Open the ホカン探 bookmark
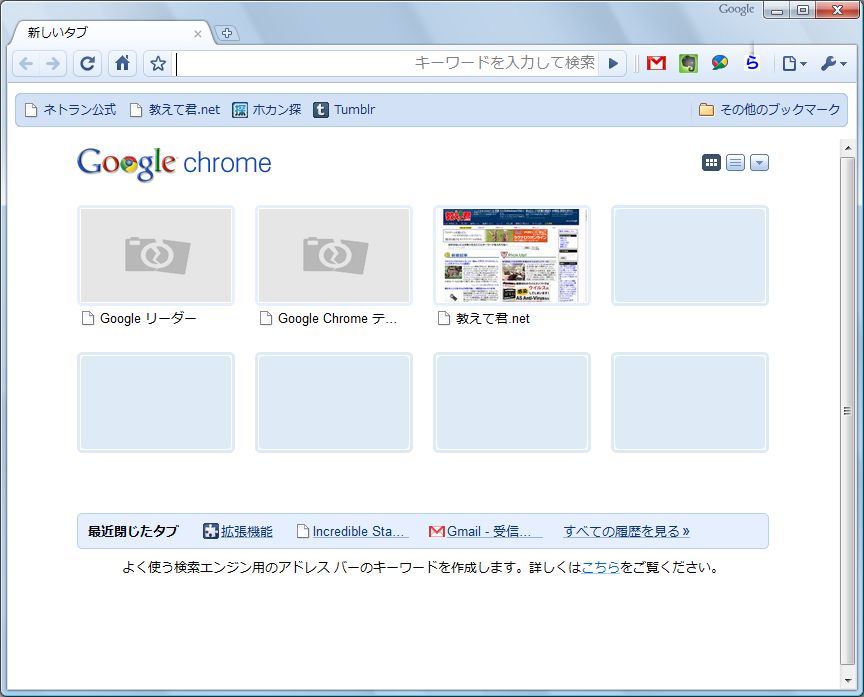 [x=267, y=110]
